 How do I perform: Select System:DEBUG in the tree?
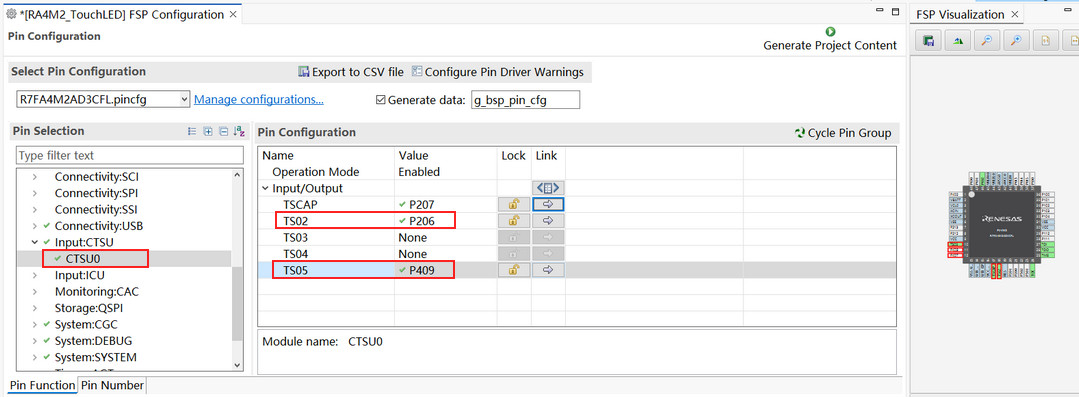[x=93, y=341]
